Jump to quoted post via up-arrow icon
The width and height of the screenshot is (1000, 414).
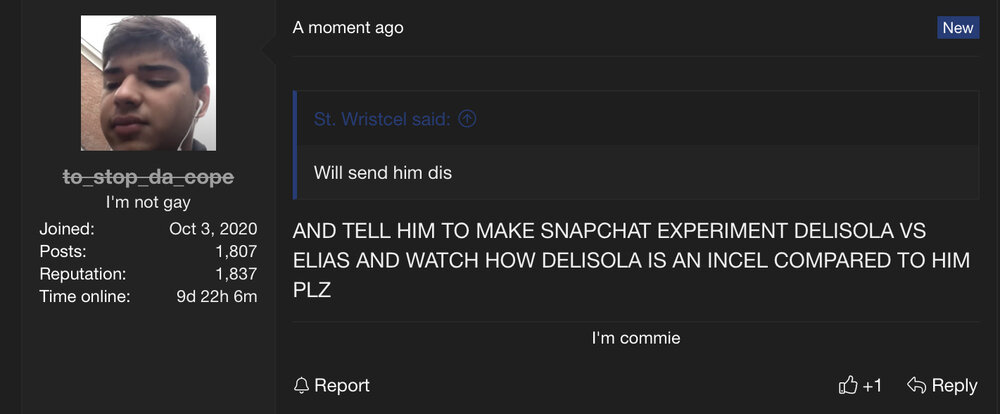tap(466, 119)
